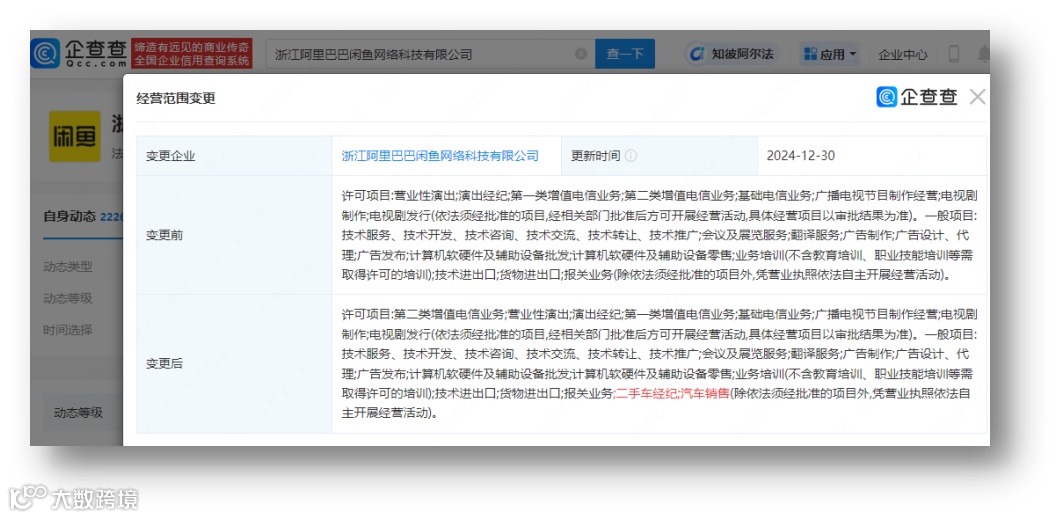This screenshot has width=1063, height=518.
Task: Open 企业中心
Action: point(902,55)
